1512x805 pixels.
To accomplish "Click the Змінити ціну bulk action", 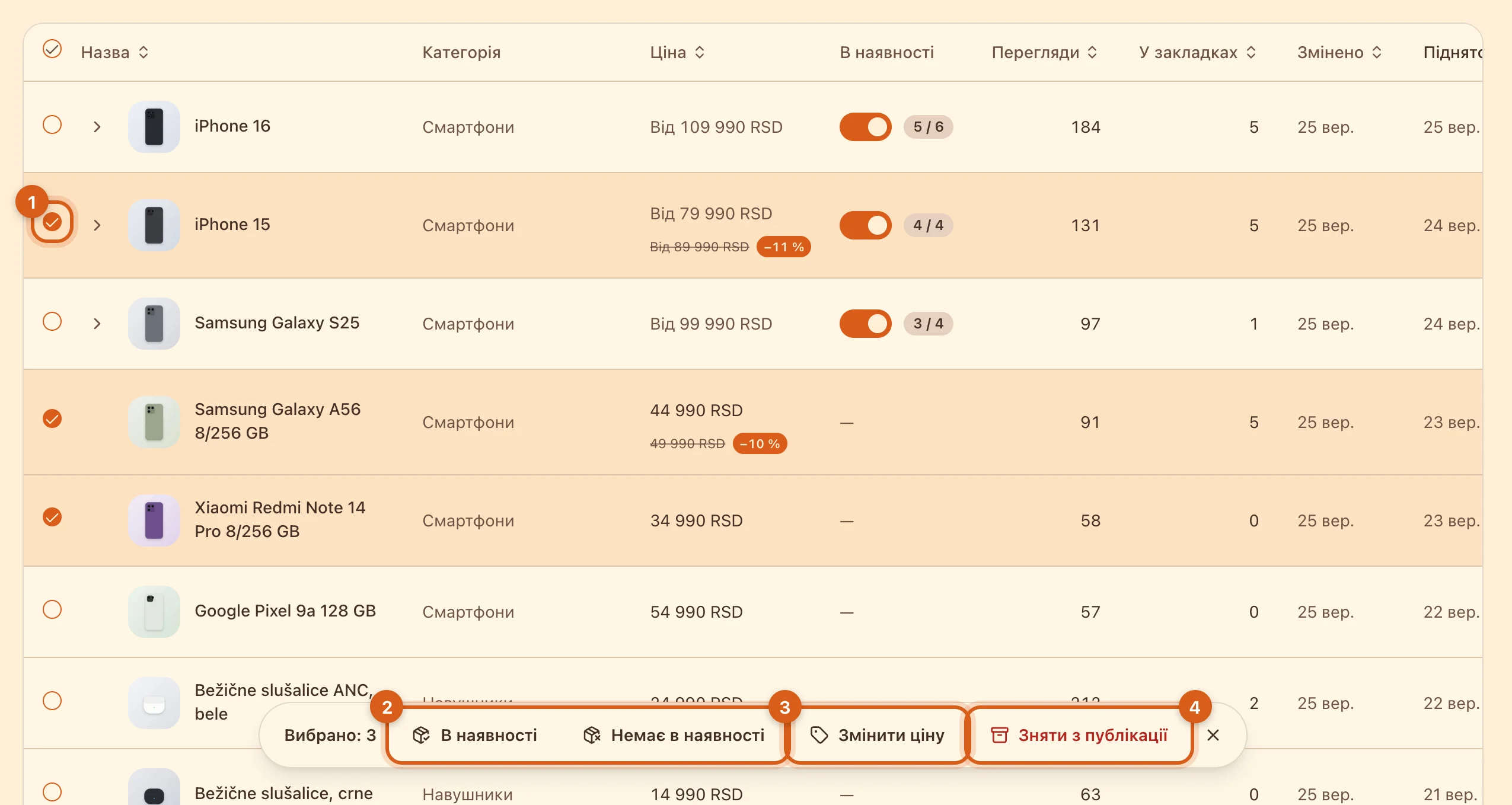I will tap(877, 736).
